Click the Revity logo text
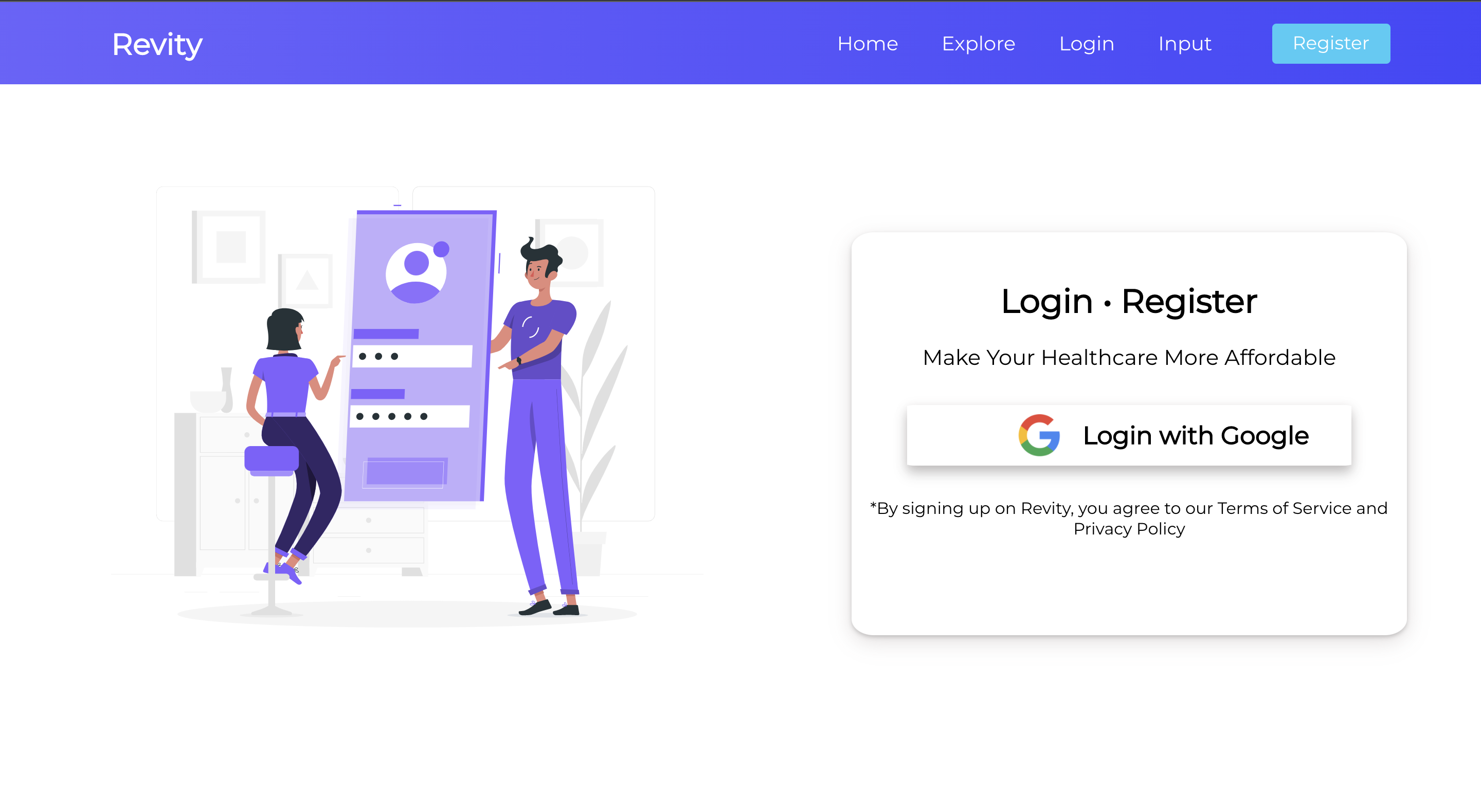The width and height of the screenshot is (1481, 812). click(x=157, y=45)
